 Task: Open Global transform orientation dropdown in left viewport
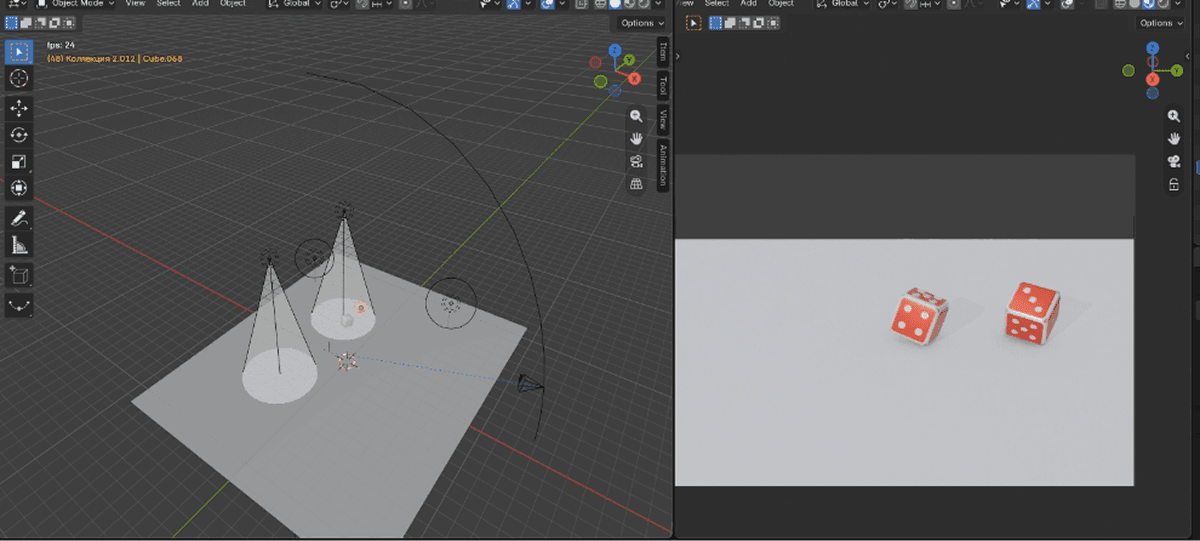pos(294,4)
